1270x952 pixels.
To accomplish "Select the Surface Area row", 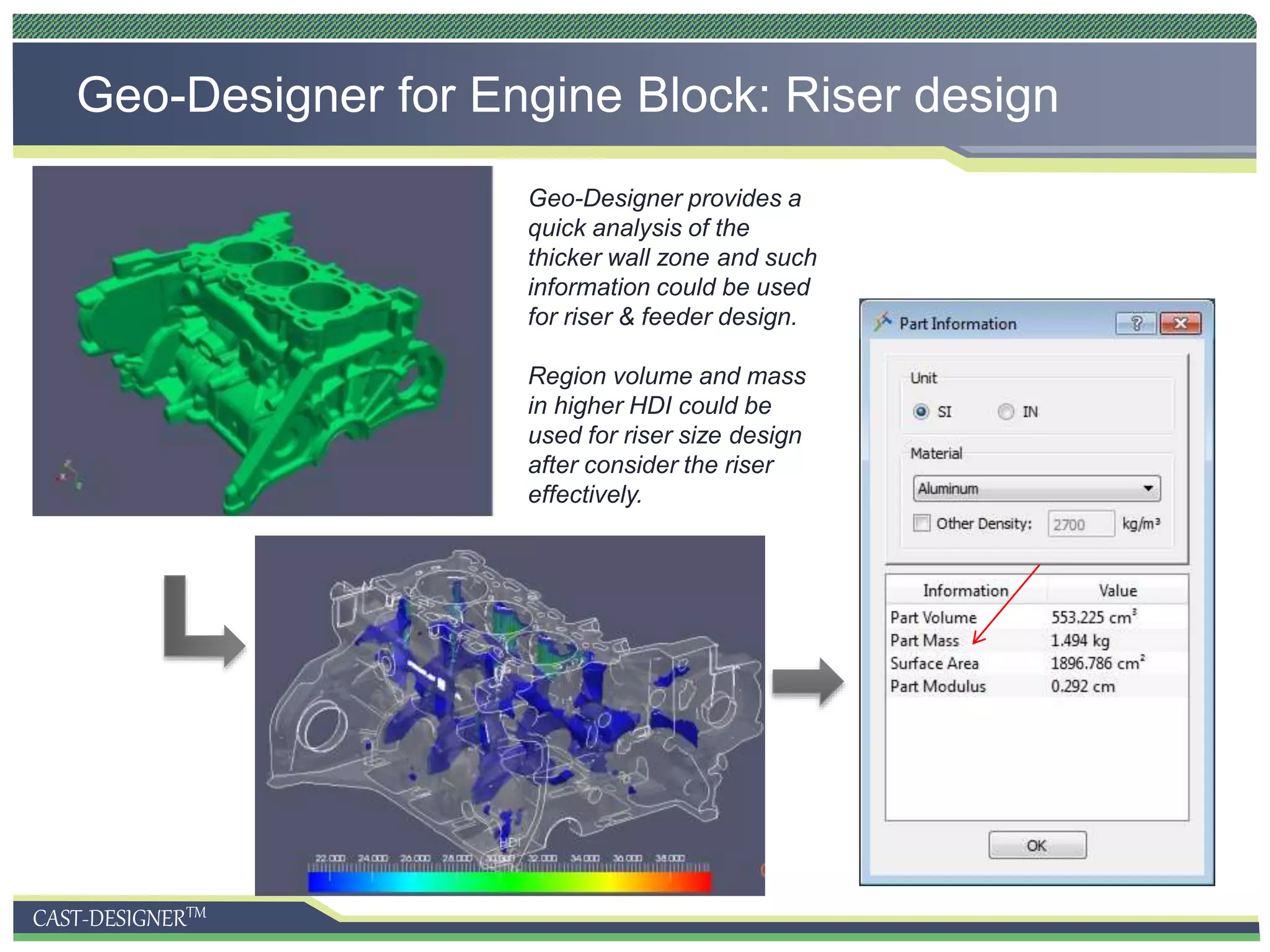I will point(1037,663).
